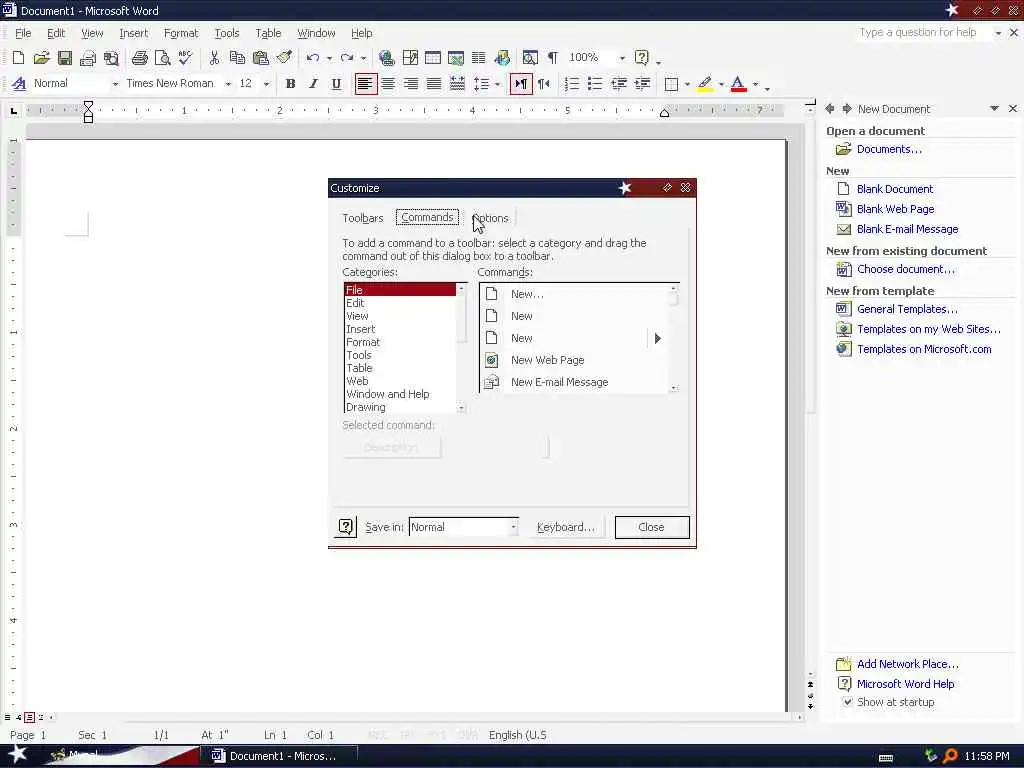Click the Copy toolbar icon
The height and width of the screenshot is (768, 1024).
click(x=237, y=58)
